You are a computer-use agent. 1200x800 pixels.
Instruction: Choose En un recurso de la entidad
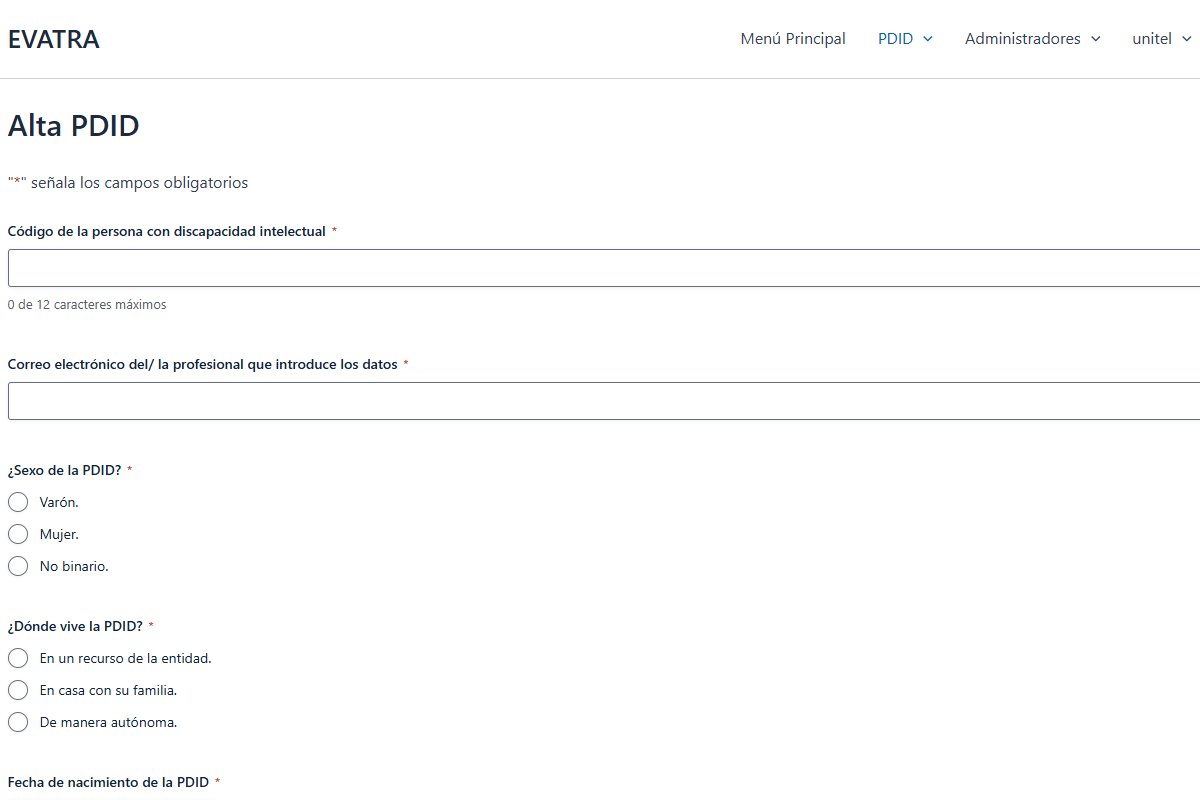[18, 658]
